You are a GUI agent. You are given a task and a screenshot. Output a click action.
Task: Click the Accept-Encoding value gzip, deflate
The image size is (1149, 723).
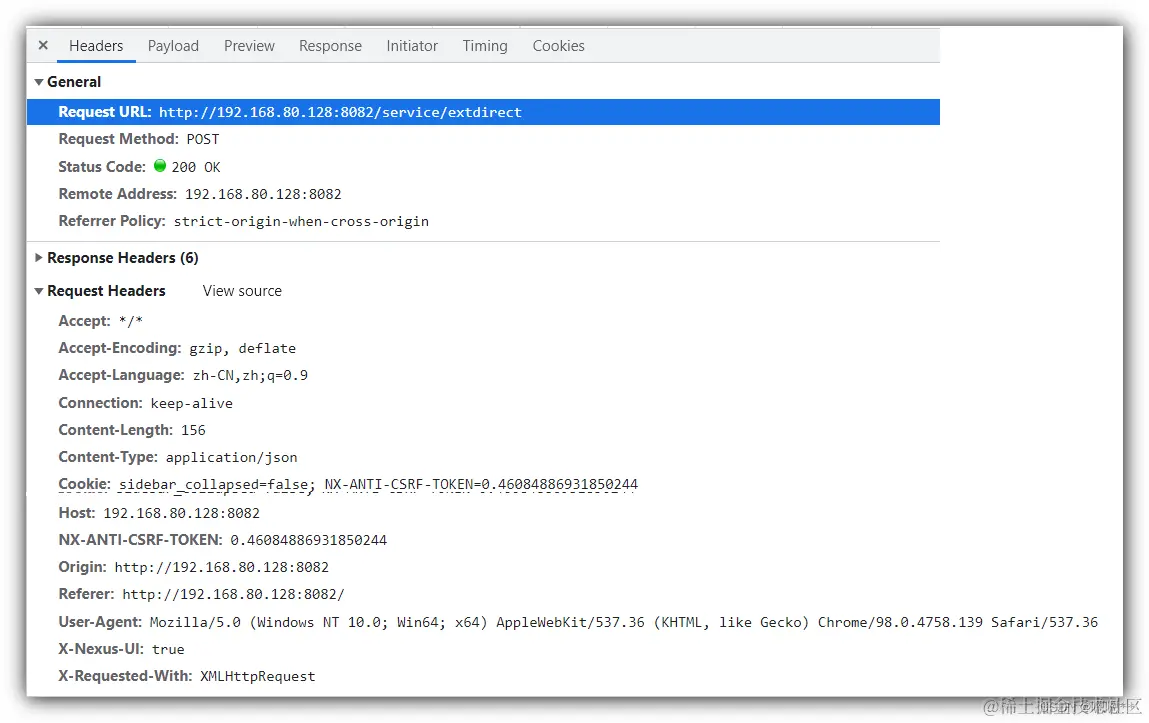pos(243,348)
